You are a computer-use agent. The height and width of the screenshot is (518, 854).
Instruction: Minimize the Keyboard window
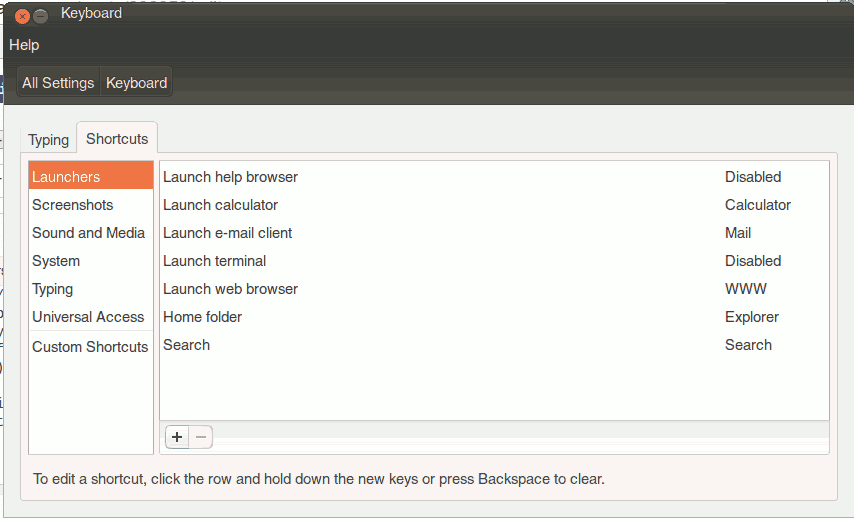(x=40, y=17)
